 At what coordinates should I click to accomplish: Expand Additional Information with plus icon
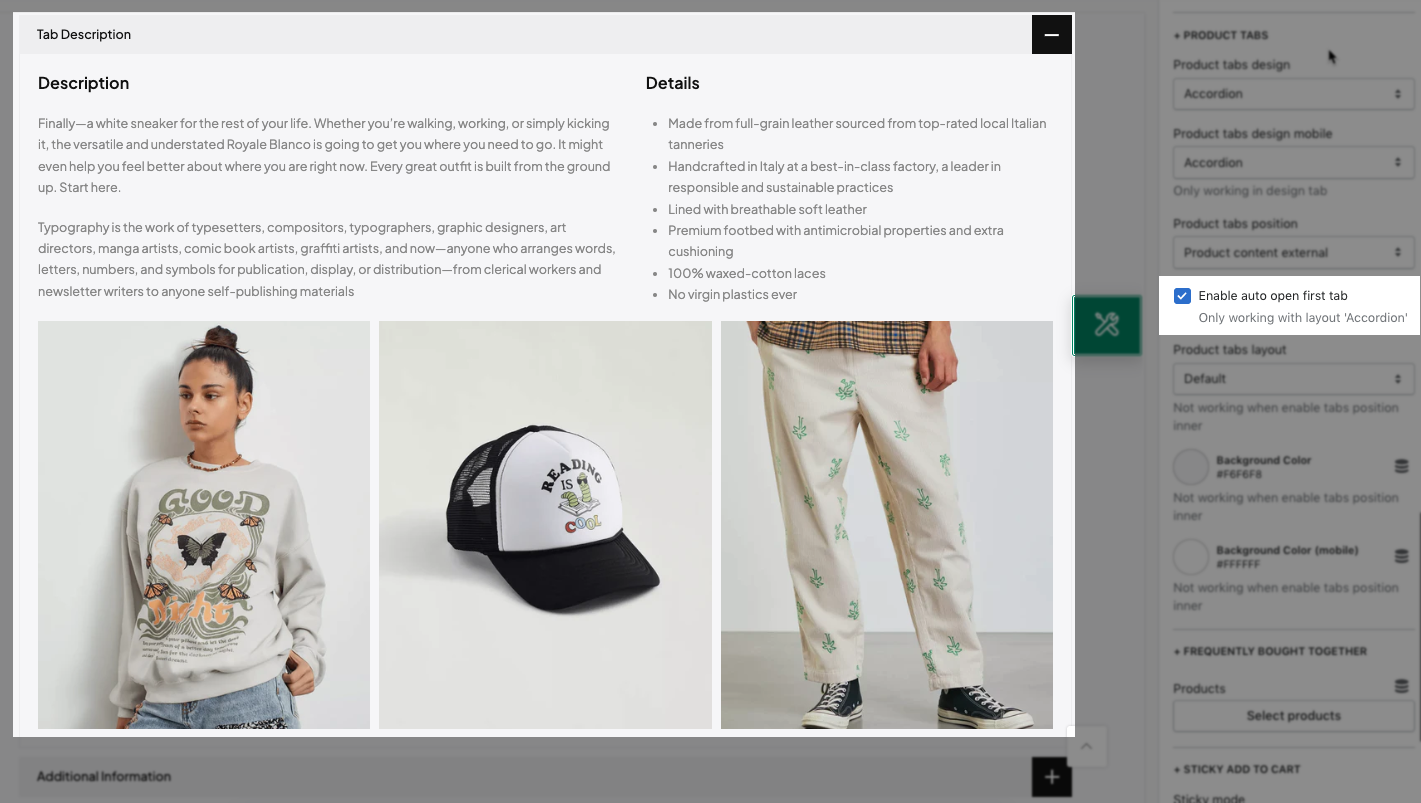point(1051,777)
